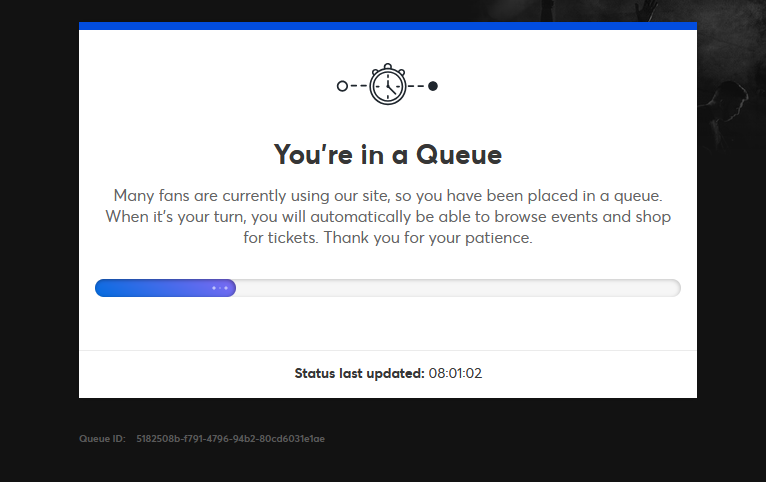Click the right end of the progress bar

point(675,288)
